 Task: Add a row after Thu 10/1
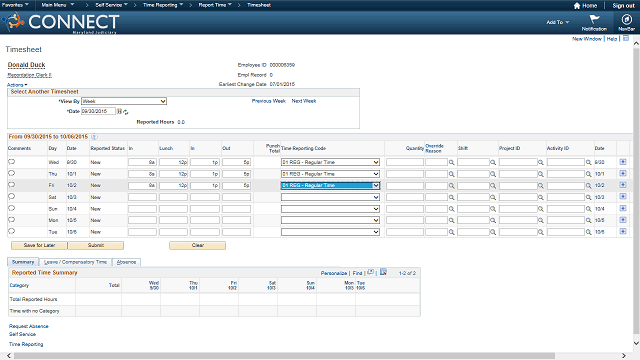pyautogui.click(x=623, y=173)
